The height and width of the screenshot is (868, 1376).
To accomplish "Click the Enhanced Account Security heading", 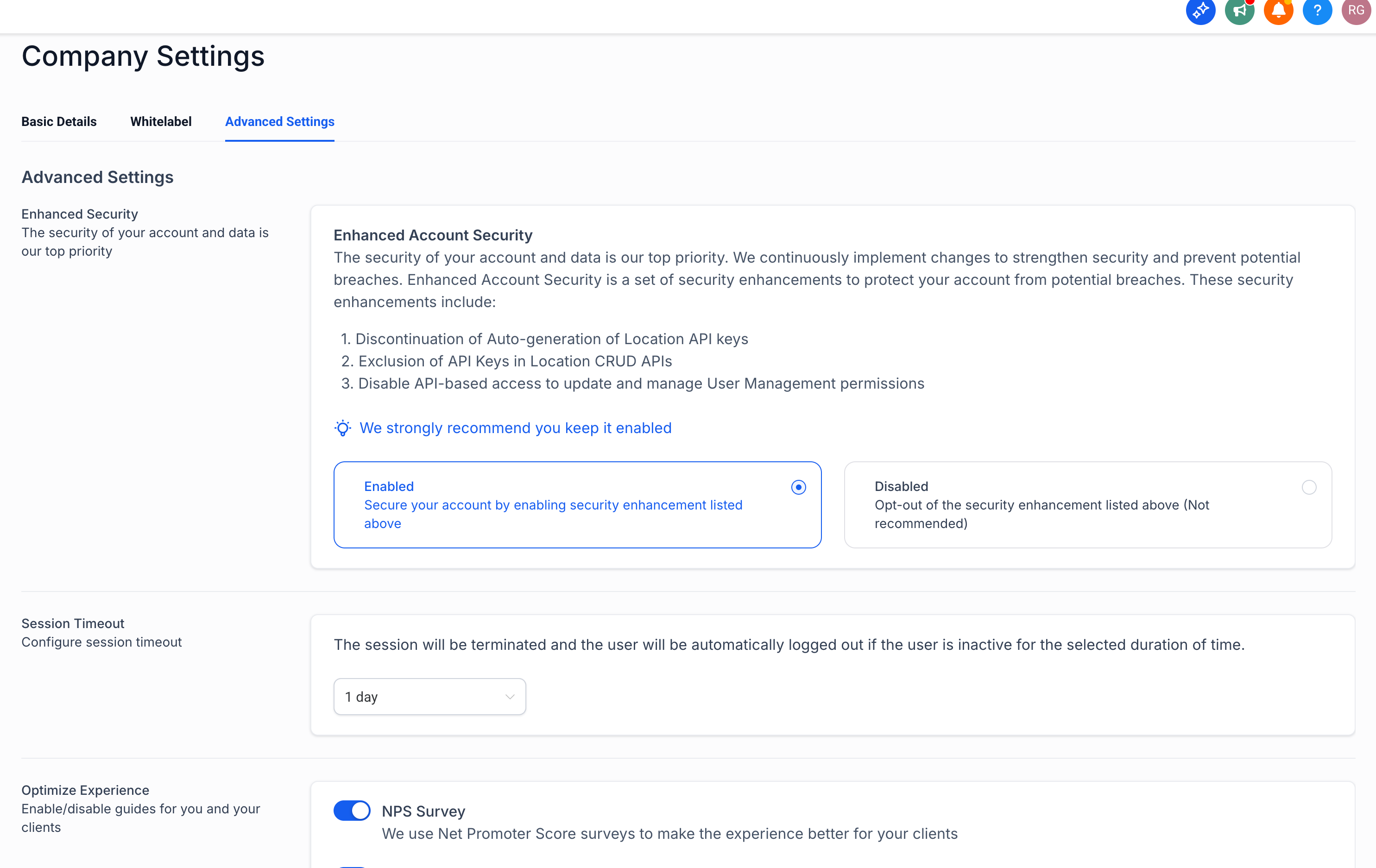I will pyautogui.click(x=433, y=235).
